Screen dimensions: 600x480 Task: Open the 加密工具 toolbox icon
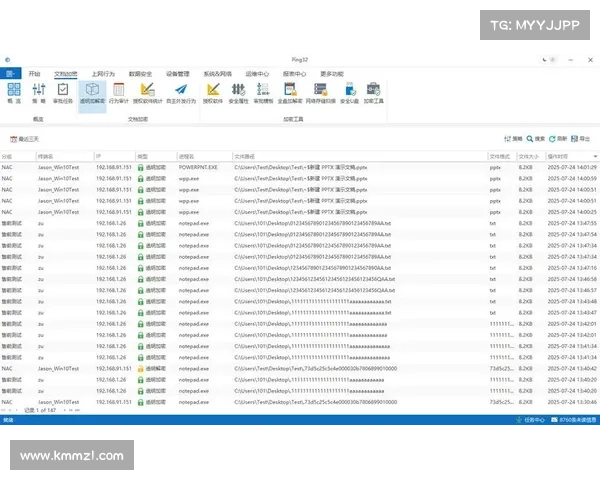point(373,93)
